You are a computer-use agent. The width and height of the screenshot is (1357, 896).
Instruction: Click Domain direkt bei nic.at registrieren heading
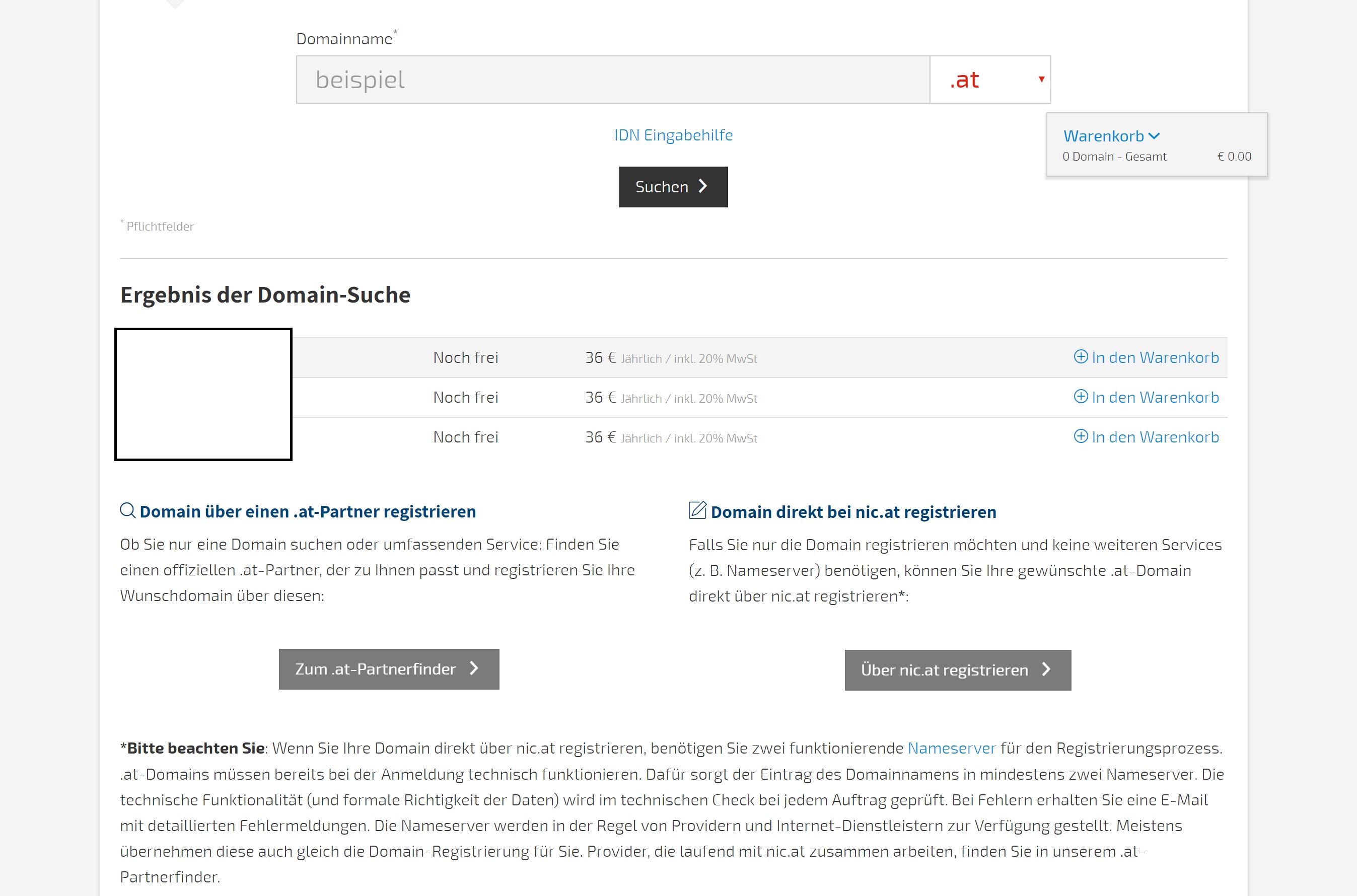pyautogui.click(x=853, y=512)
